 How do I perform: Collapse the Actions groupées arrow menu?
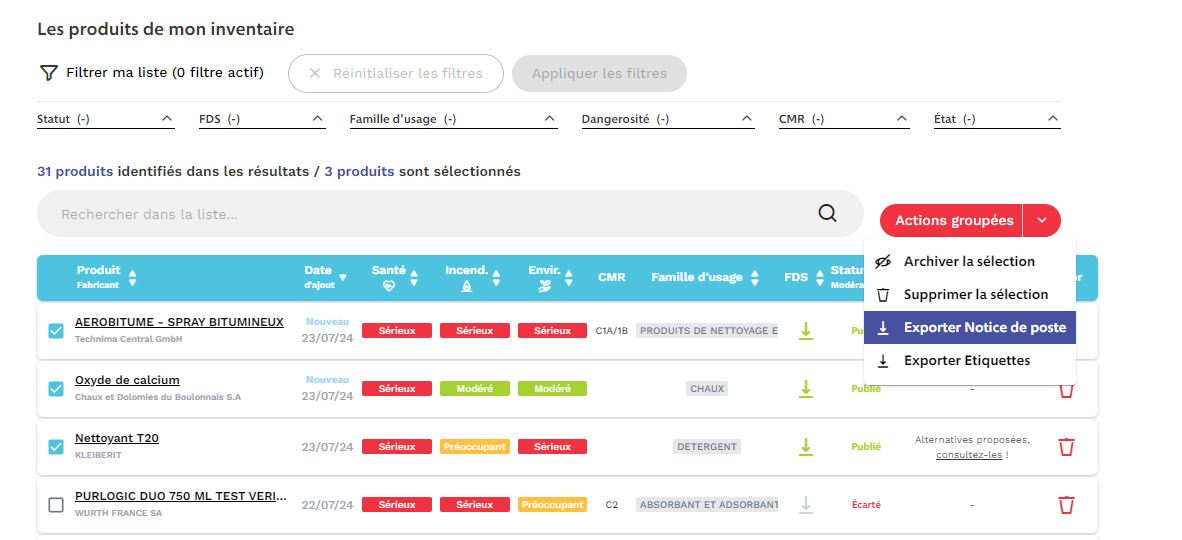tap(1042, 220)
